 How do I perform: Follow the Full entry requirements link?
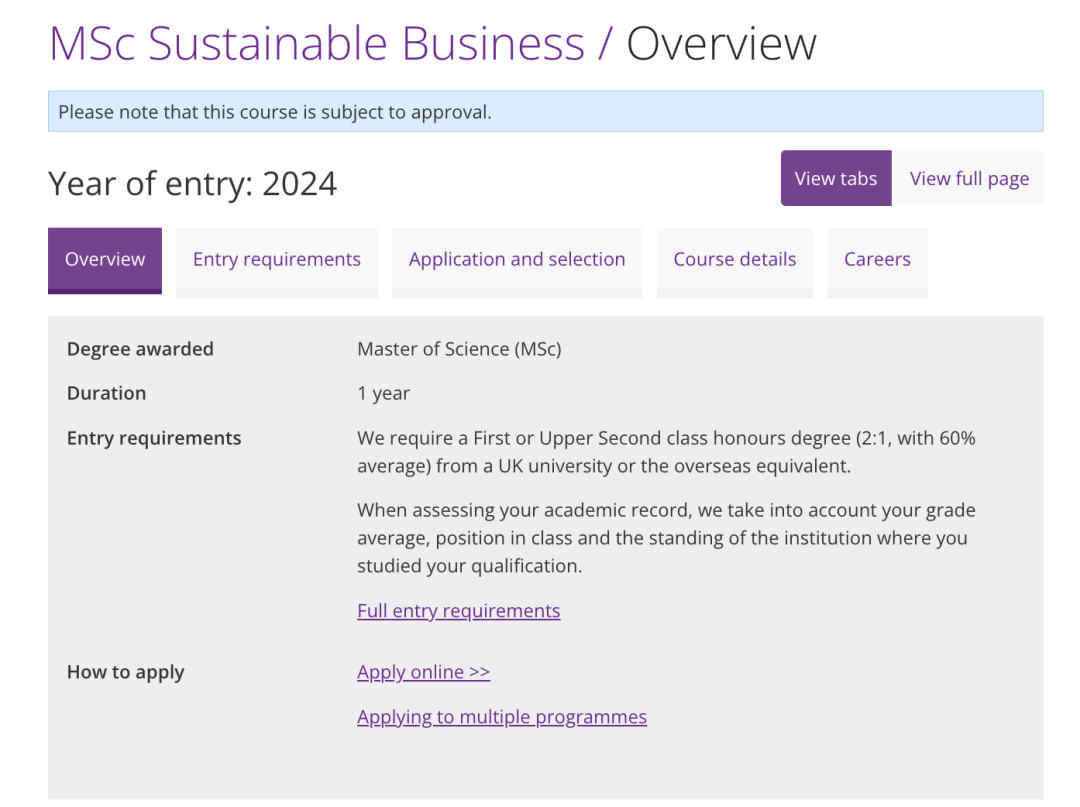(x=458, y=610)
